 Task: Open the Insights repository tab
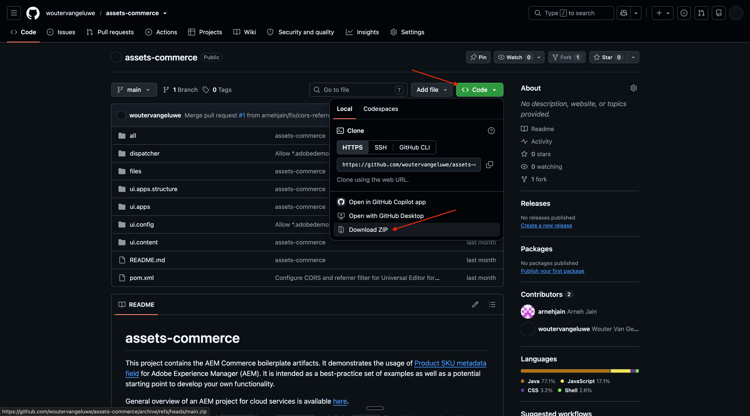[363, 32]
